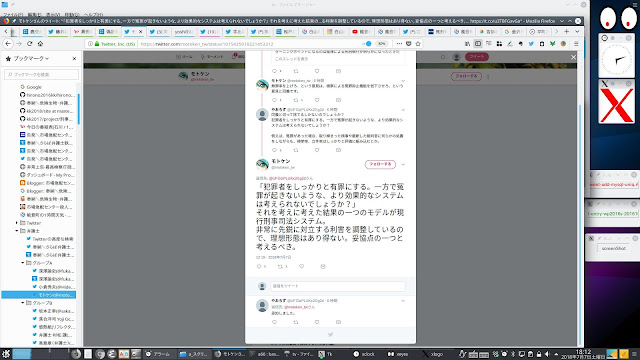This screenshot has width=640, height=360.
Task: Open the page actions three-dot menu
Action: pos(399,44)
